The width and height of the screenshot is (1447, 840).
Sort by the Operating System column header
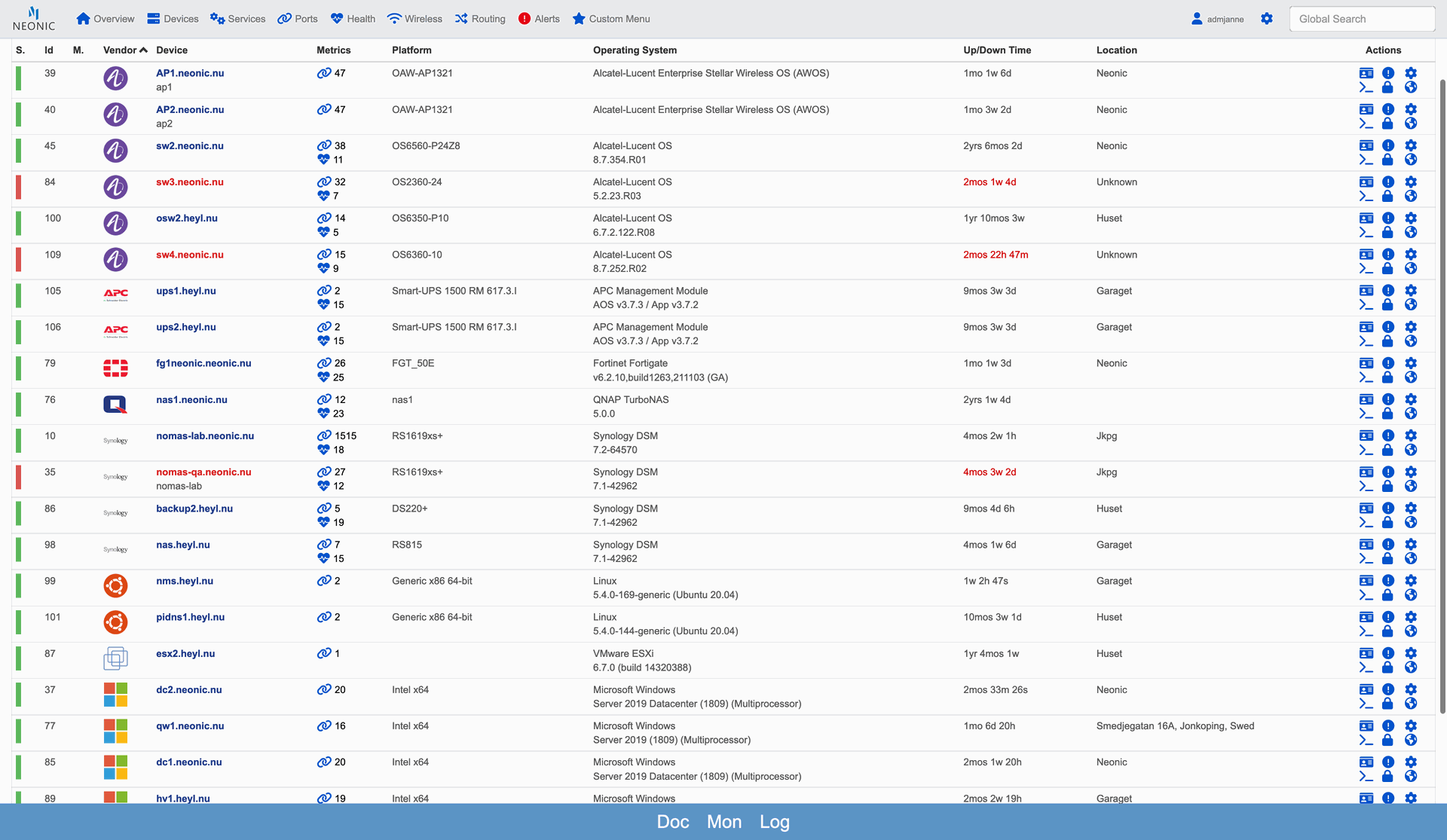(635, 50)
